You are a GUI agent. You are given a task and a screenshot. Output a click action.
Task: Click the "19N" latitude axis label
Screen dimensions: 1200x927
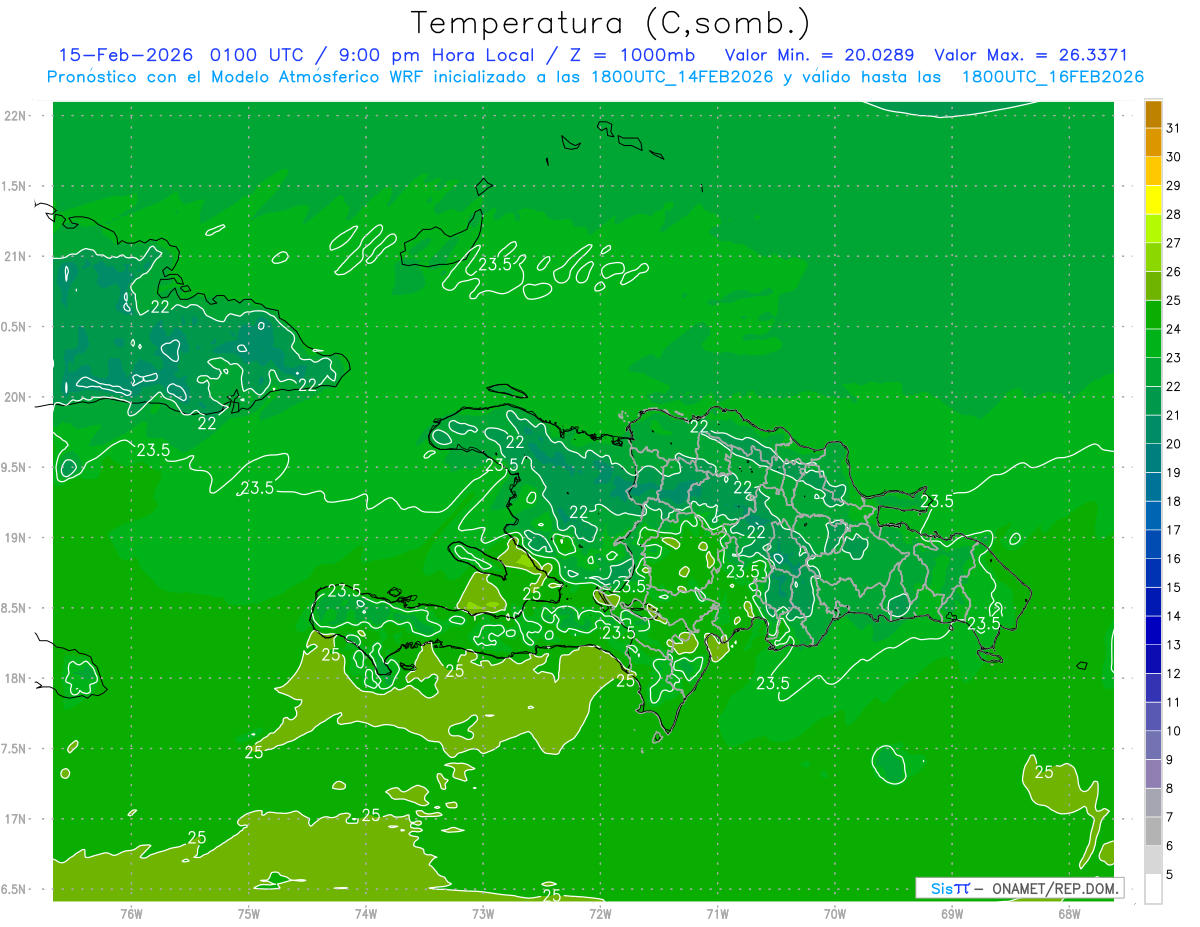(x=17, y=538)
